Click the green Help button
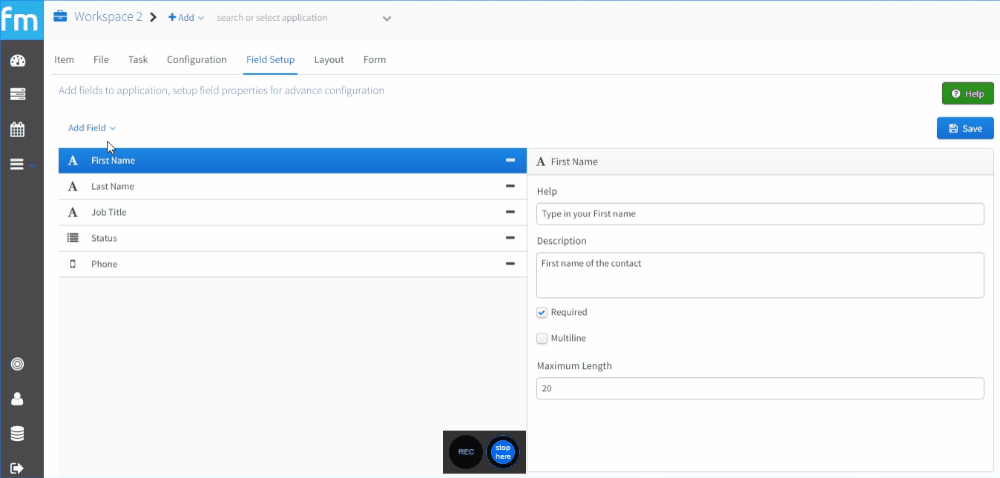Viewport: 1000px width, 478px height. click(x=967, y=94)
